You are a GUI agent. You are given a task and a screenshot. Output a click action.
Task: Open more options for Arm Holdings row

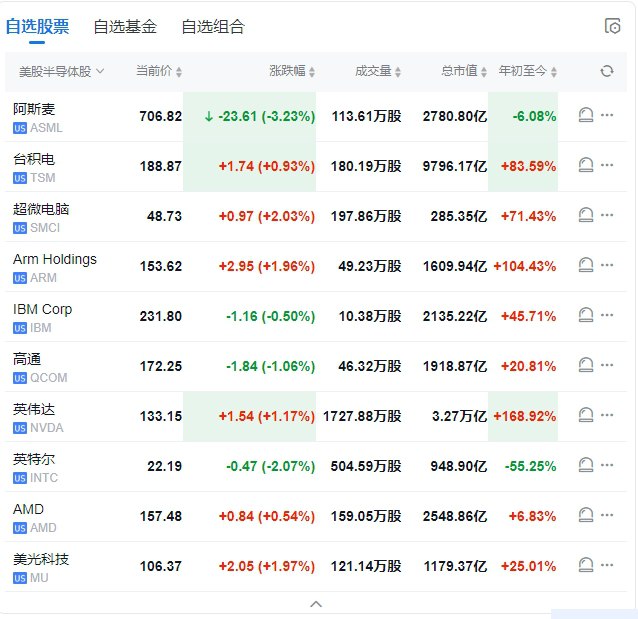tap(607, 265)
